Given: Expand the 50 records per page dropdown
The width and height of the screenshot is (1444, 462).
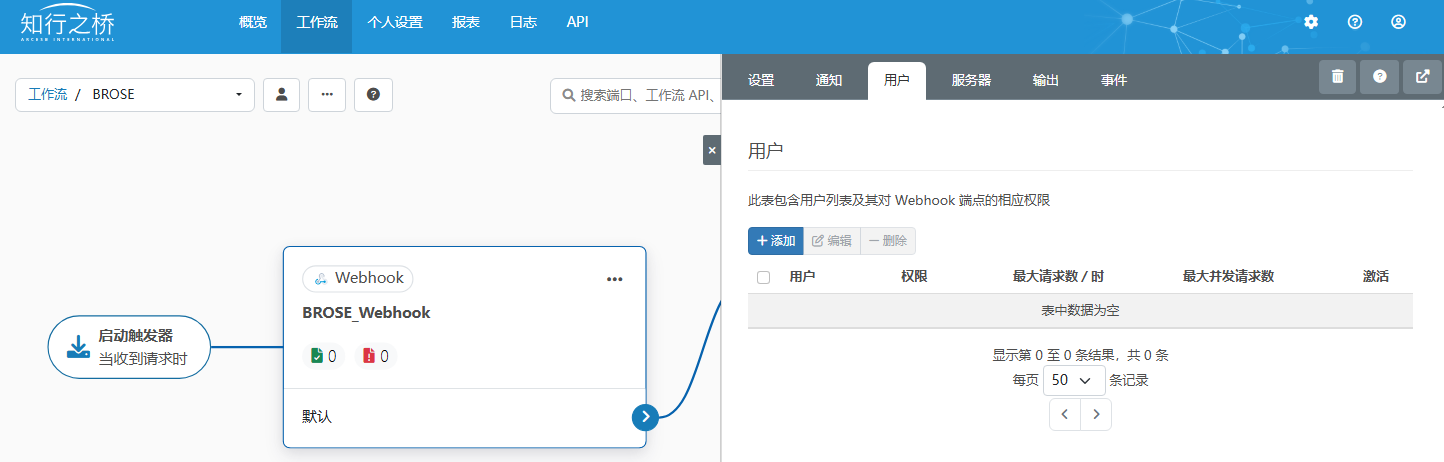Looking at the screenshot, I should (x=1073, y=381).
